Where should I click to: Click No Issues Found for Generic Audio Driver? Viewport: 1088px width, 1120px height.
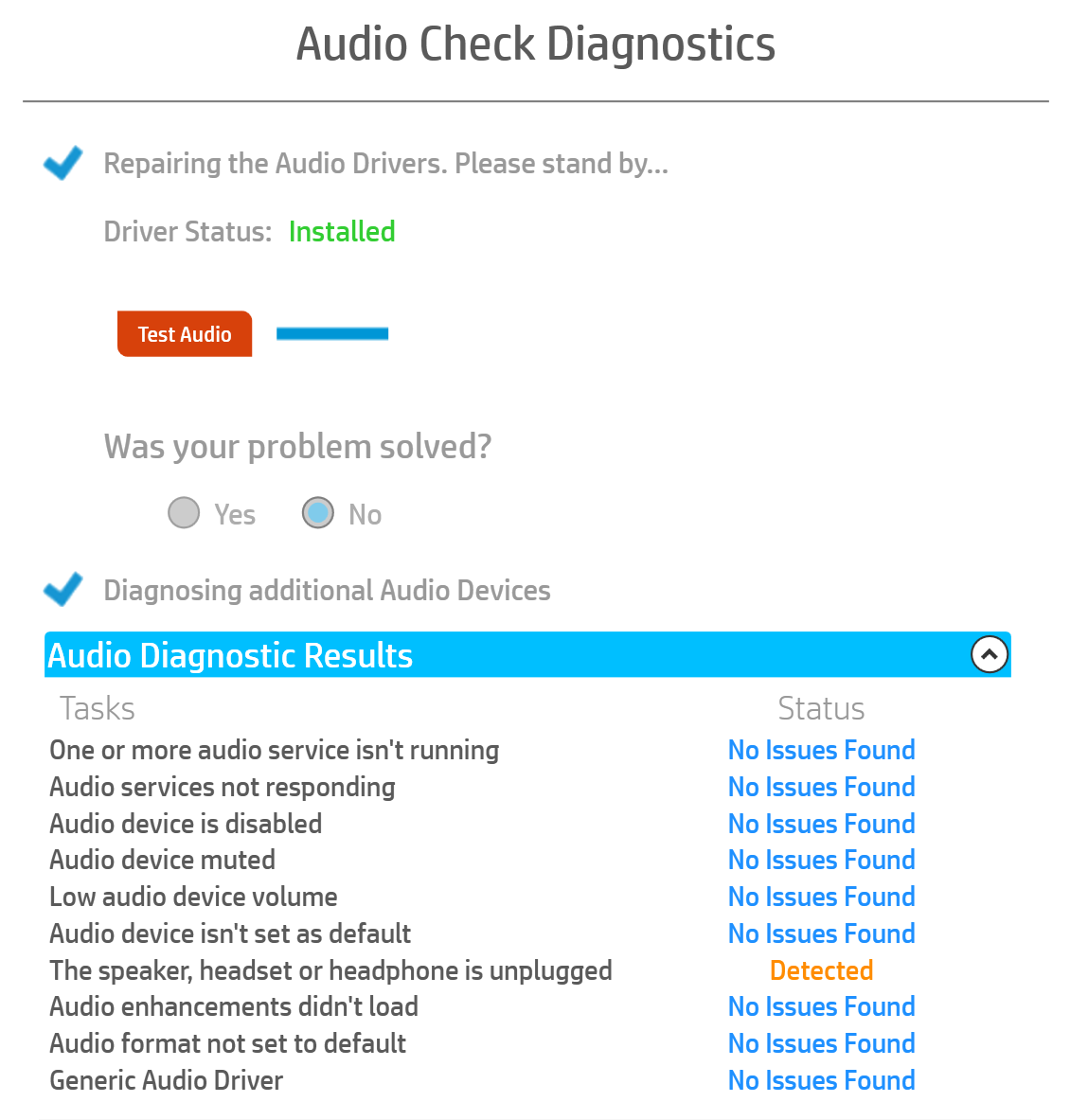click(821, 1080)
